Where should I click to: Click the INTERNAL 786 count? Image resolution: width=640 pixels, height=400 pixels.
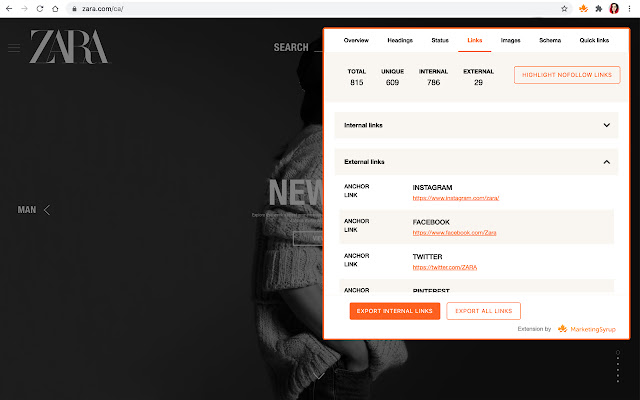pos(433,77)
